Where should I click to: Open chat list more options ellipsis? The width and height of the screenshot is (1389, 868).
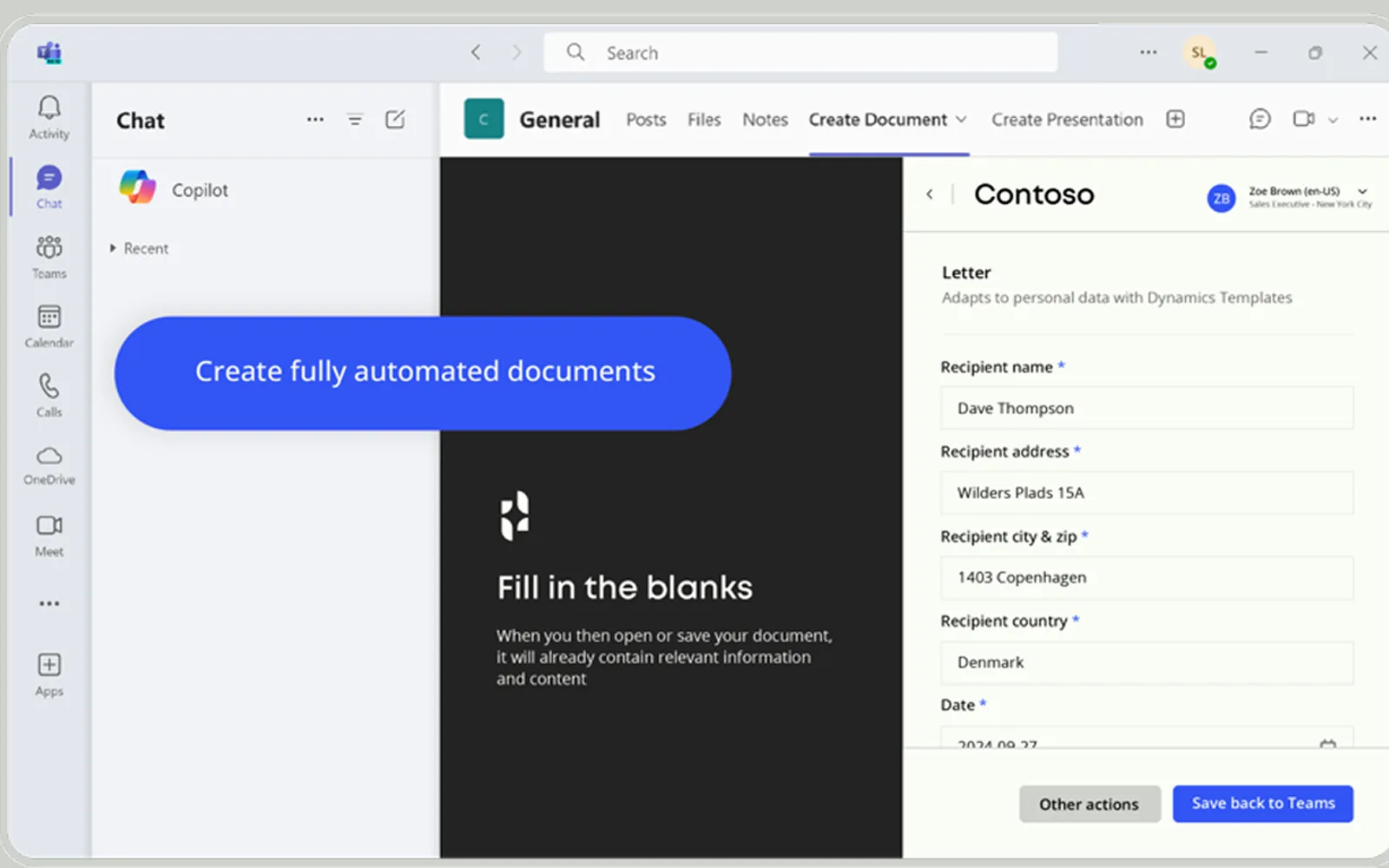point(315,120)
